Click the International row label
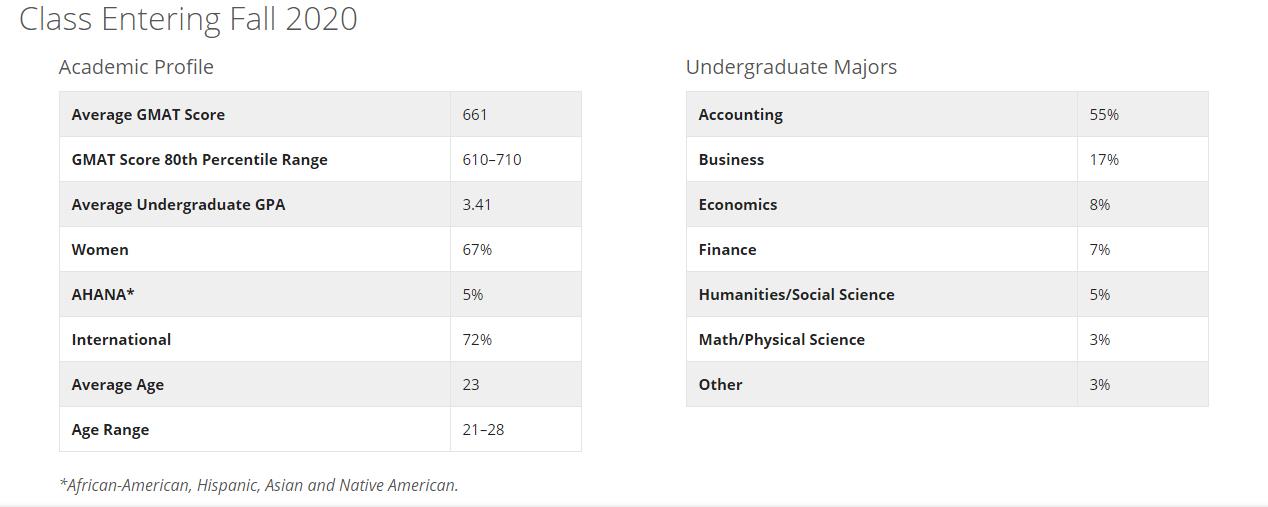Screen dimensions: 1268x507 coord(121,340)
